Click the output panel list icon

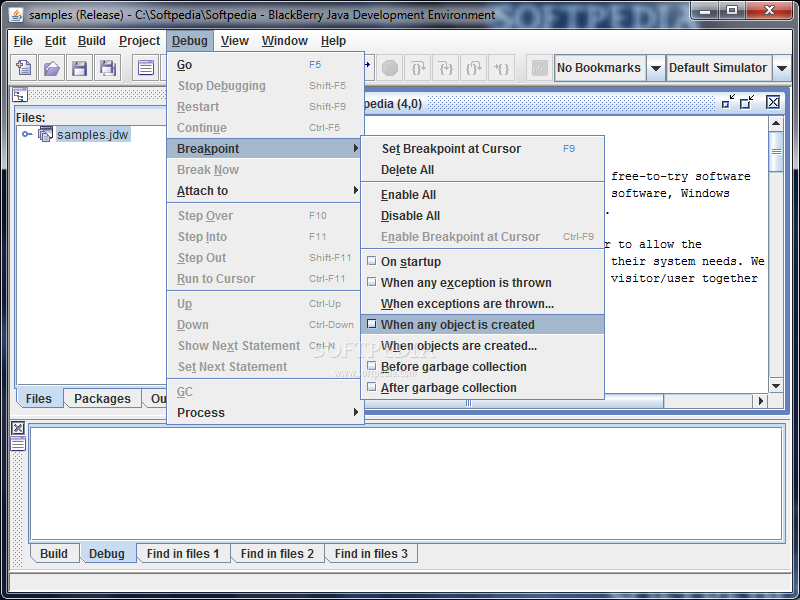[x=18, y=444]
